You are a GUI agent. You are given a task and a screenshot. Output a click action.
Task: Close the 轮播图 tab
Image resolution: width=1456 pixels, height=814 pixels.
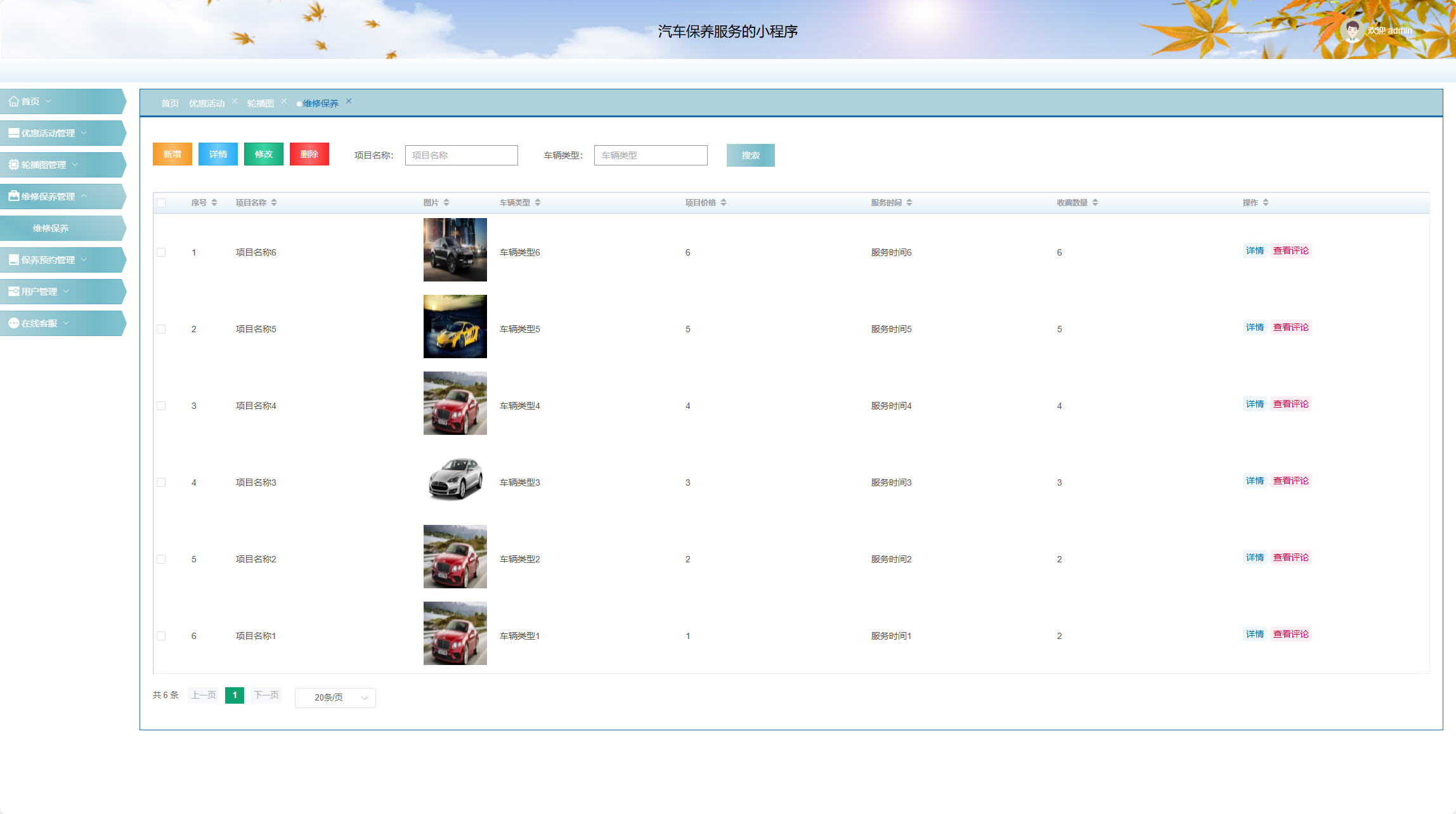click(x=284, y=101)
